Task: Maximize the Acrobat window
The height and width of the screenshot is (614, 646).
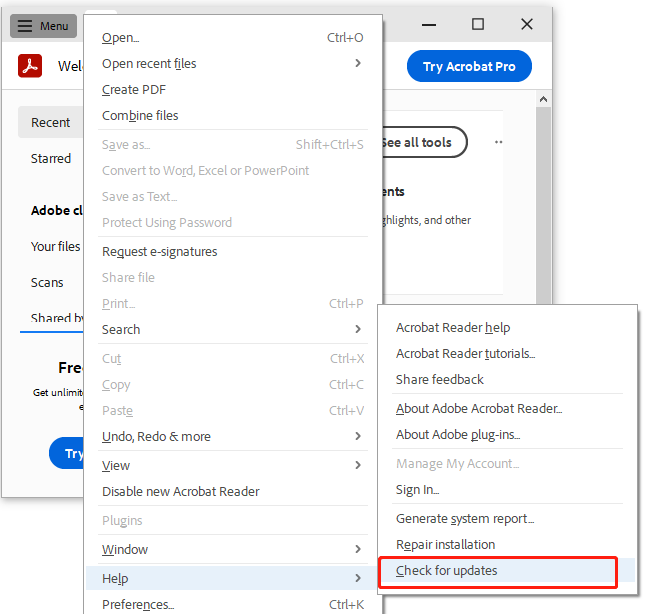Action: point(477,24)
